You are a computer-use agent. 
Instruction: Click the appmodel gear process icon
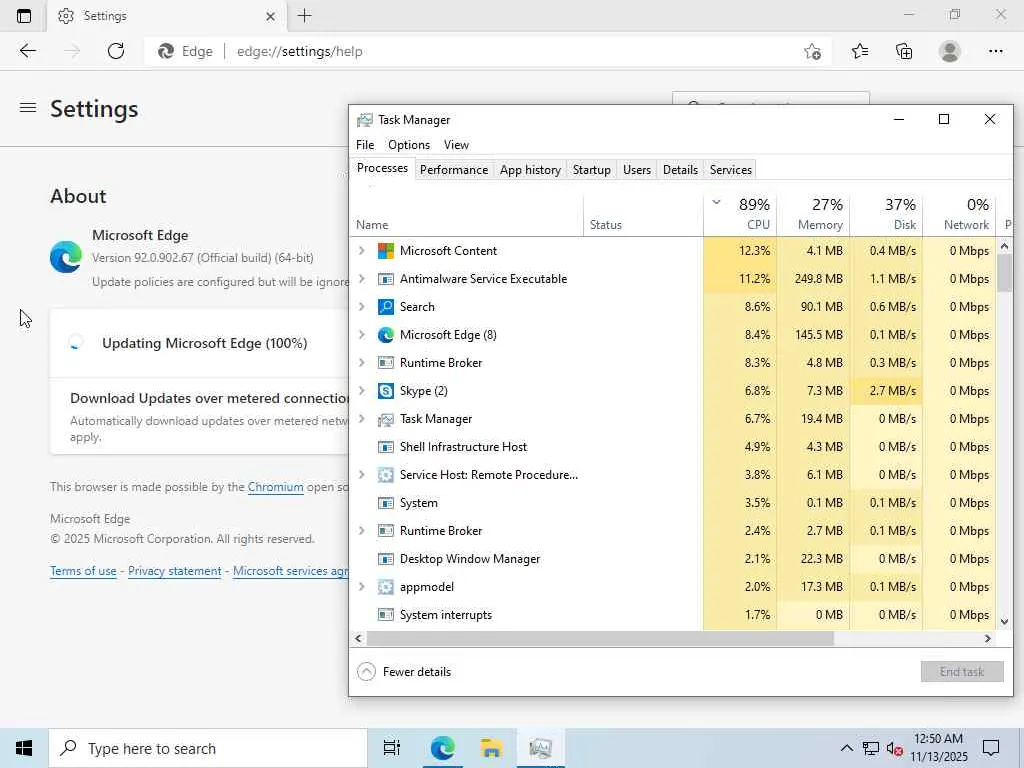(x=386, y=587)
